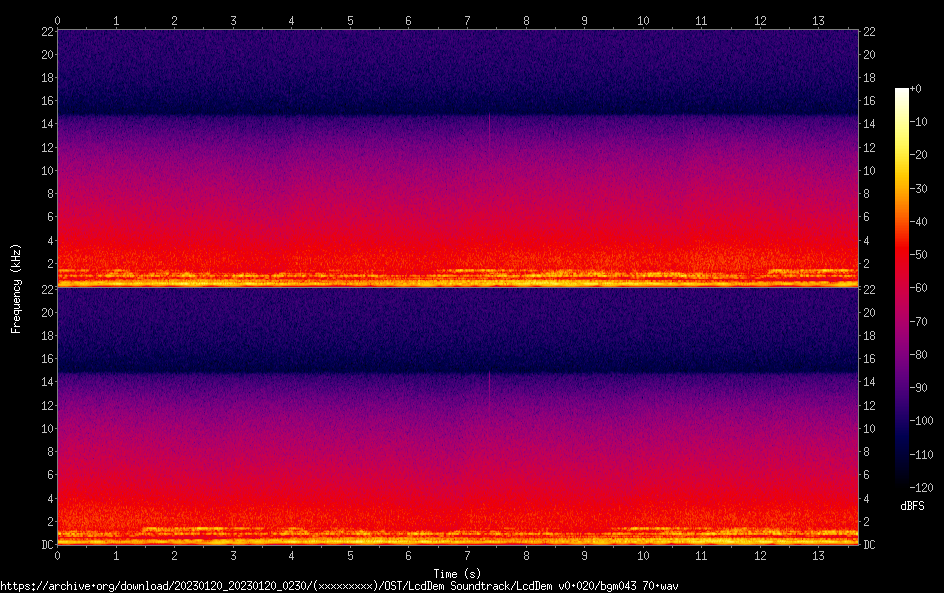
Task: Click the 'Frequency (kHz)' vertical axis label
Action: pos(16,287)
